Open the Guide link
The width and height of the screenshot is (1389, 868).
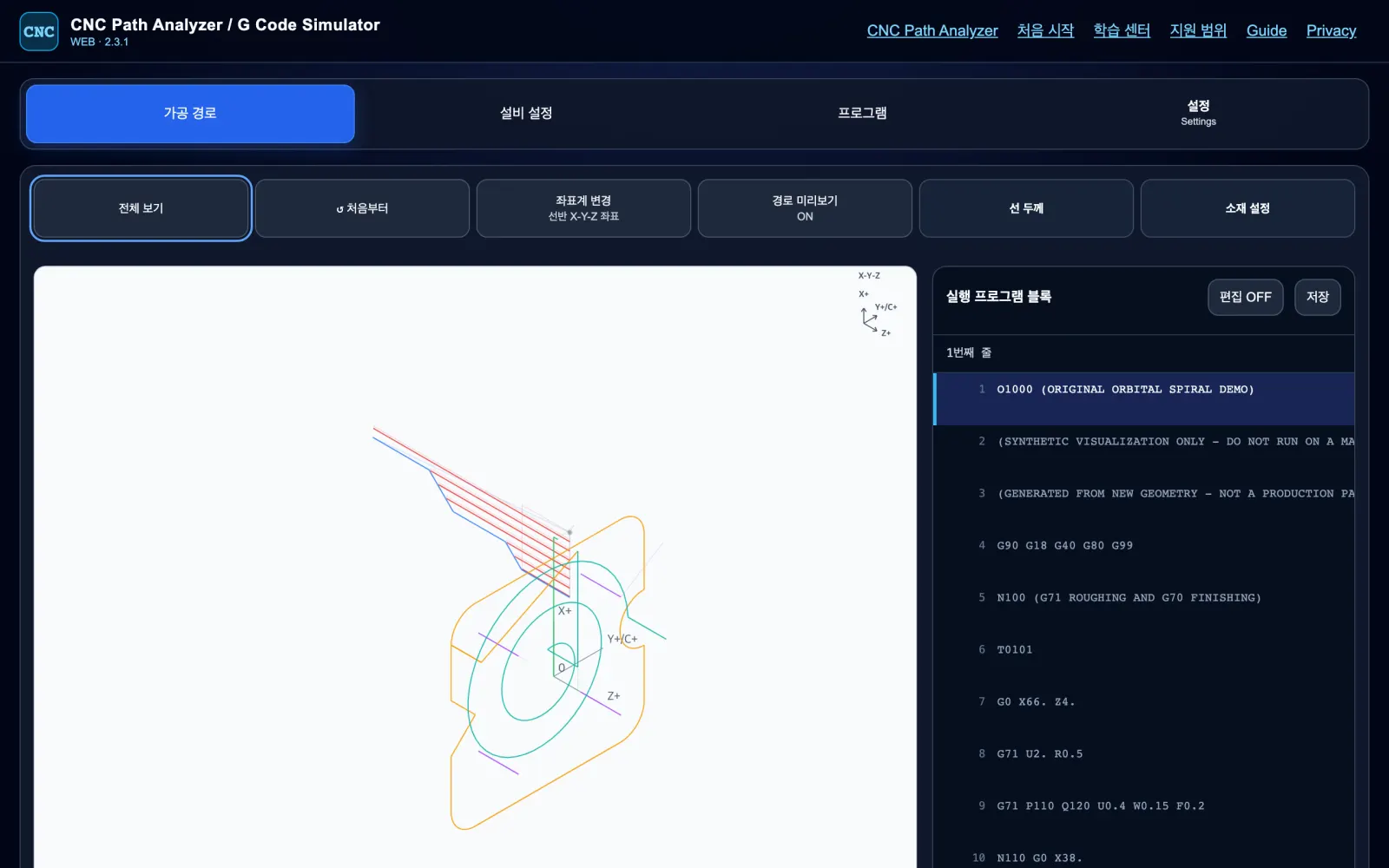pos(1267,30)
